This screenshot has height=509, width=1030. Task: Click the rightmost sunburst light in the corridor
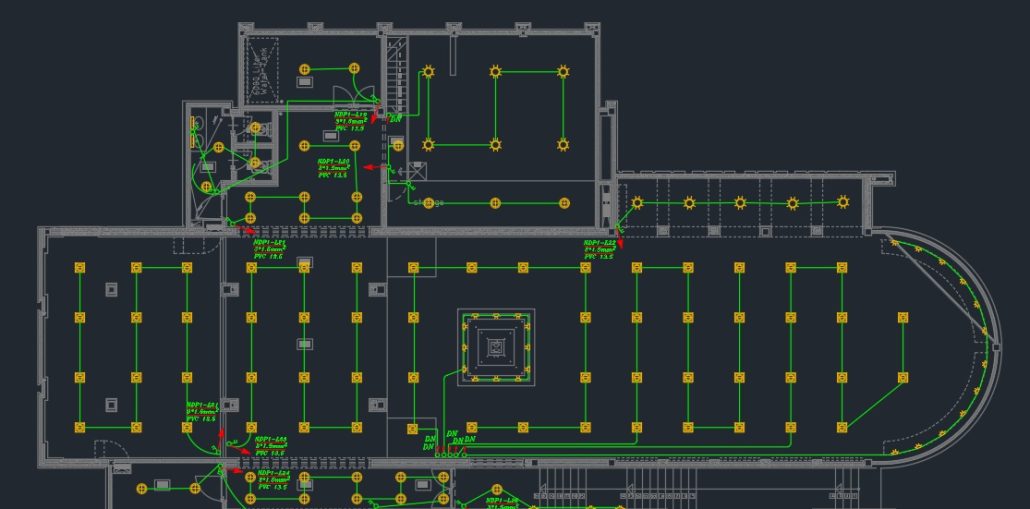(843, 203)
